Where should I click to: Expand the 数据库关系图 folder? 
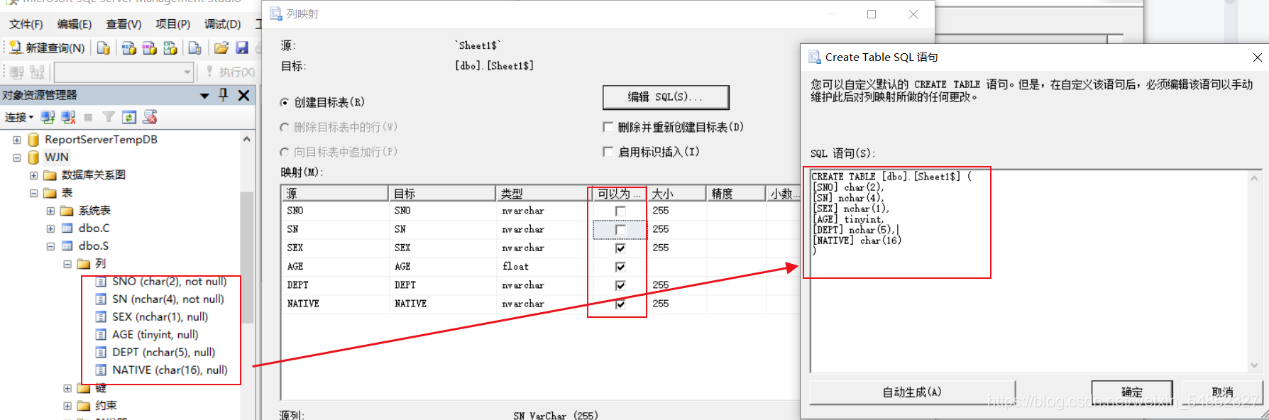(x=34, y=175)
